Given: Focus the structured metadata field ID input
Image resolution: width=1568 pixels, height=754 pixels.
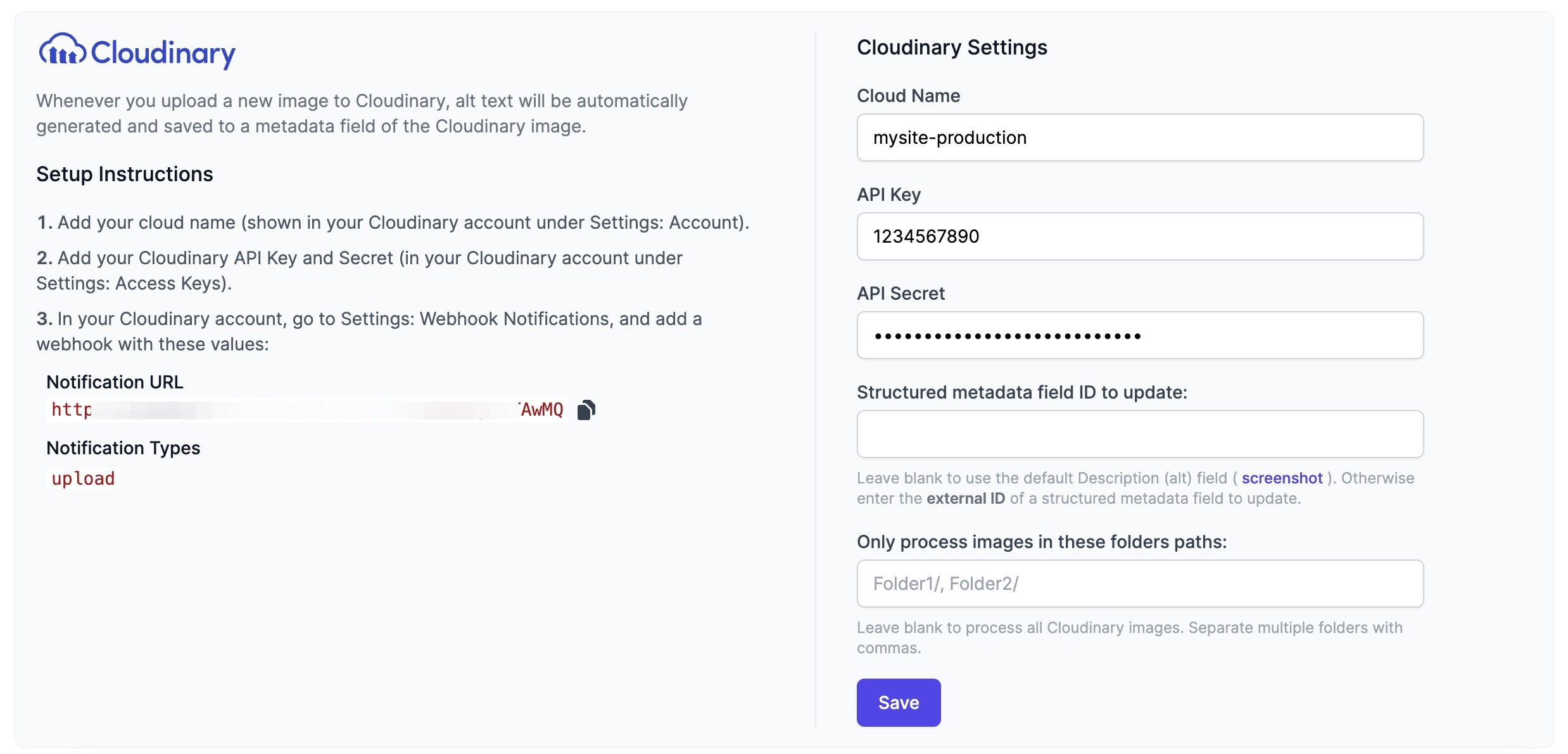Looking at the screenshot, I should point(1139,434).
